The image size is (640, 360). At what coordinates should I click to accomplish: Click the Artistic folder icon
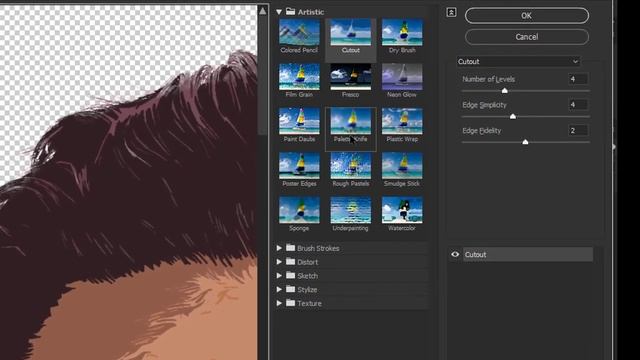tap(291, 11)
